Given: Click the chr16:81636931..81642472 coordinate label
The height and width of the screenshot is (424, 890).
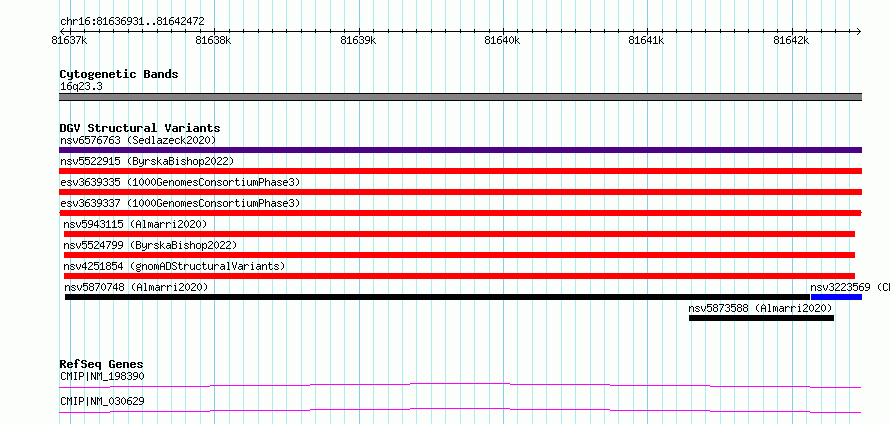Looking at the screenshot, I should point(132,22).
